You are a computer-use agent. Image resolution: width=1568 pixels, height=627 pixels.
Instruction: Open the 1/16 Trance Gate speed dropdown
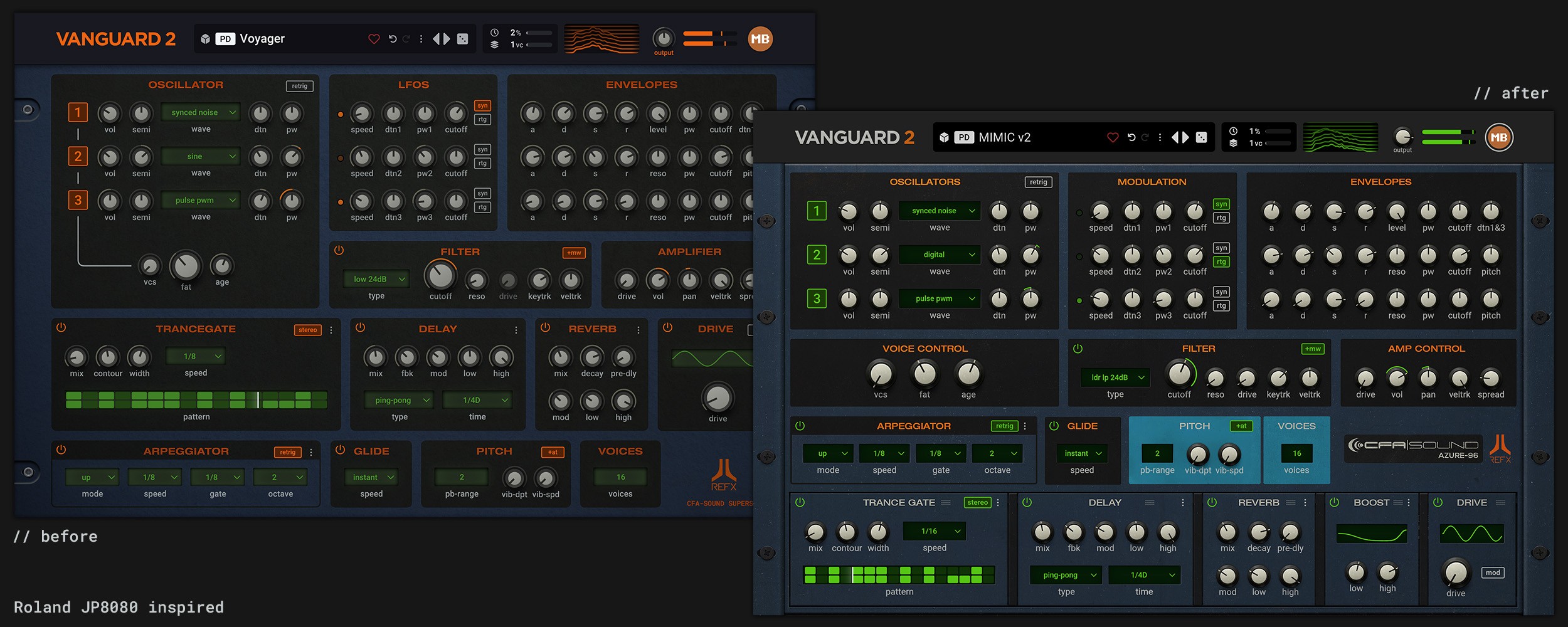coord(935,531)
